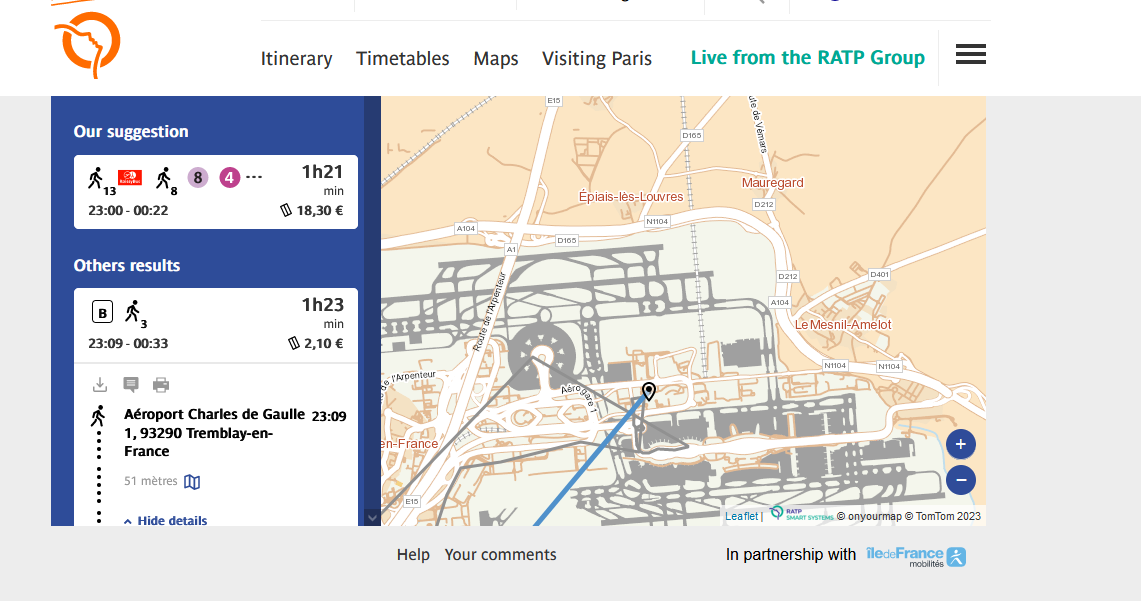The height and width of the screenshot is (601, 1141).
Task: Click the onyourmap © TomTom 2023 attribution
Action: (909, 516)
